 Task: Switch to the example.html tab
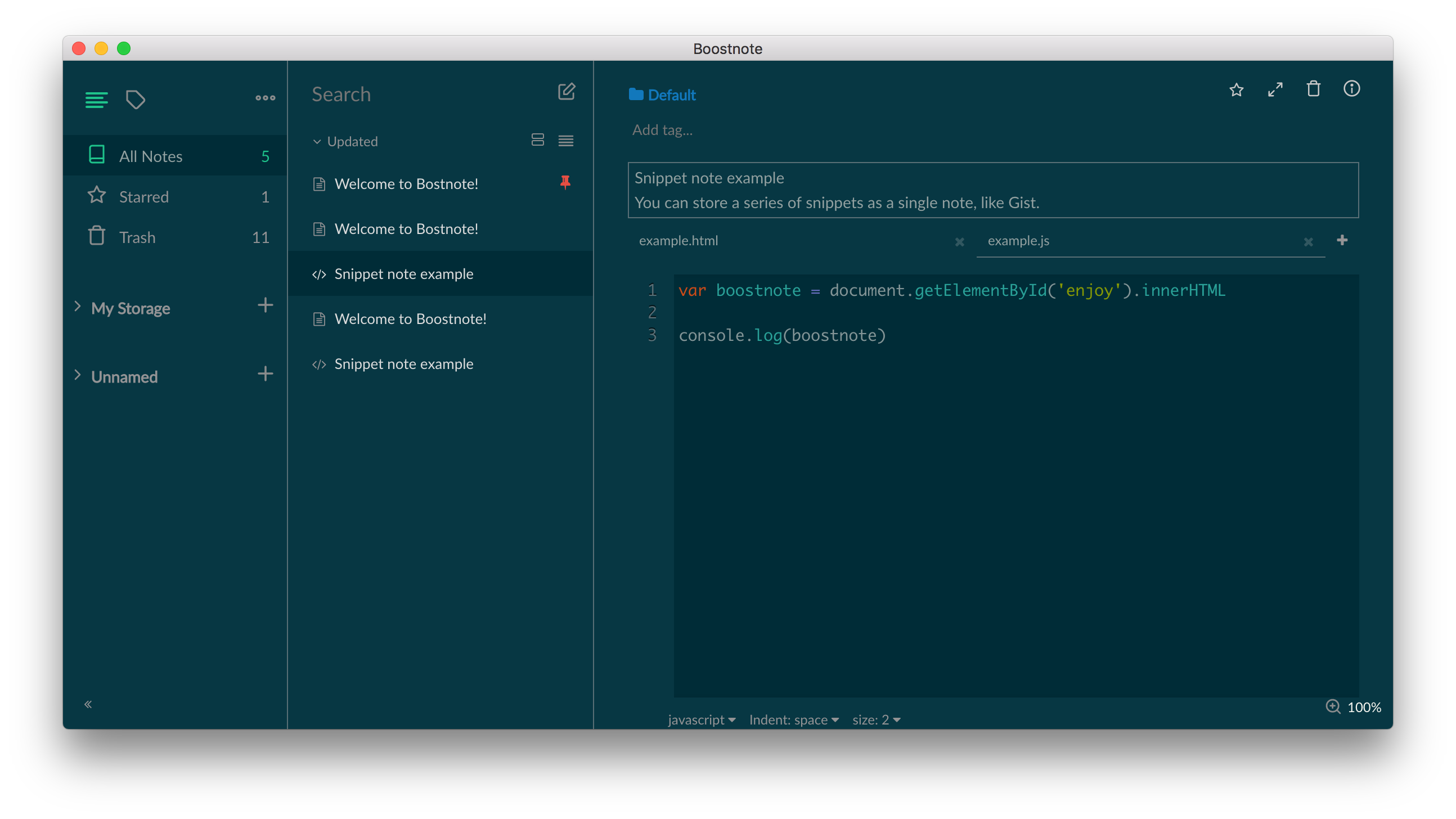[x=678, y=240]
